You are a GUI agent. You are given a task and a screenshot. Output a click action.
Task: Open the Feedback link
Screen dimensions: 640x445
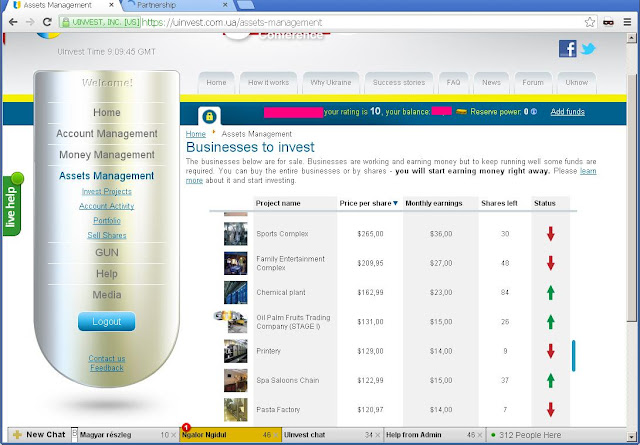[107, 368]
